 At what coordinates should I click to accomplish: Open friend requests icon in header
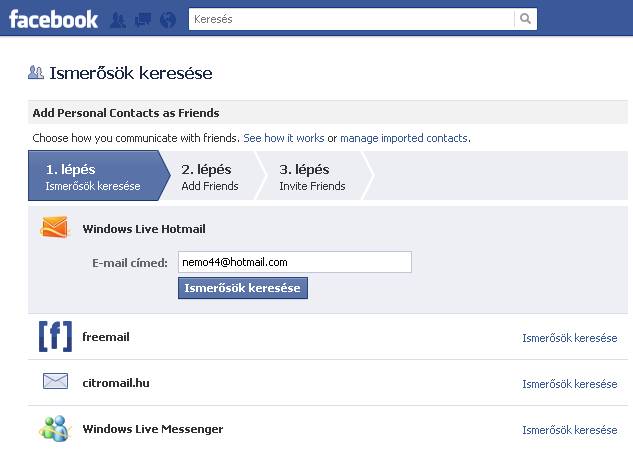pos(118,19)
